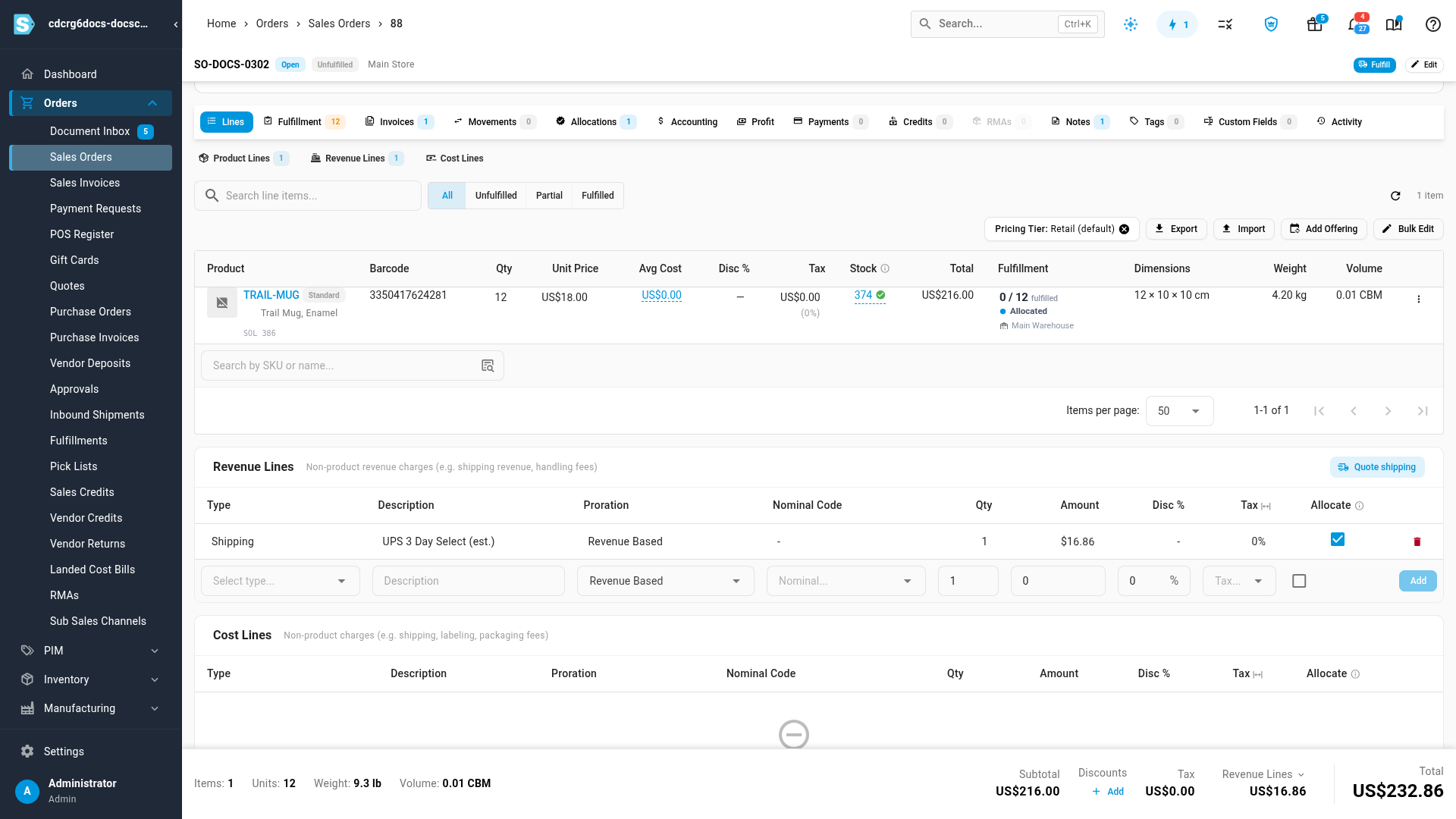The height and width of the screenshot is (819, 1456).
Task: Expand the Revenue Lines total breakdown
Action: click(1263, 774)
